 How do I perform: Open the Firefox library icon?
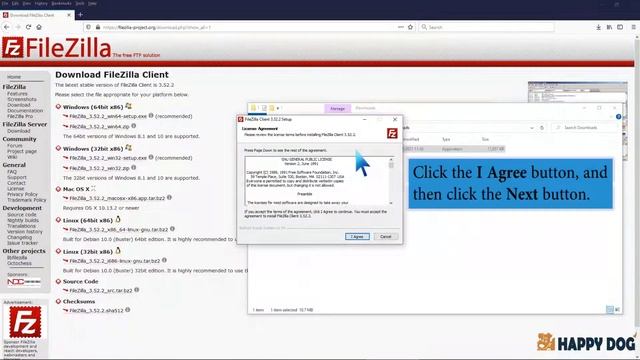[x=609, y=27]
